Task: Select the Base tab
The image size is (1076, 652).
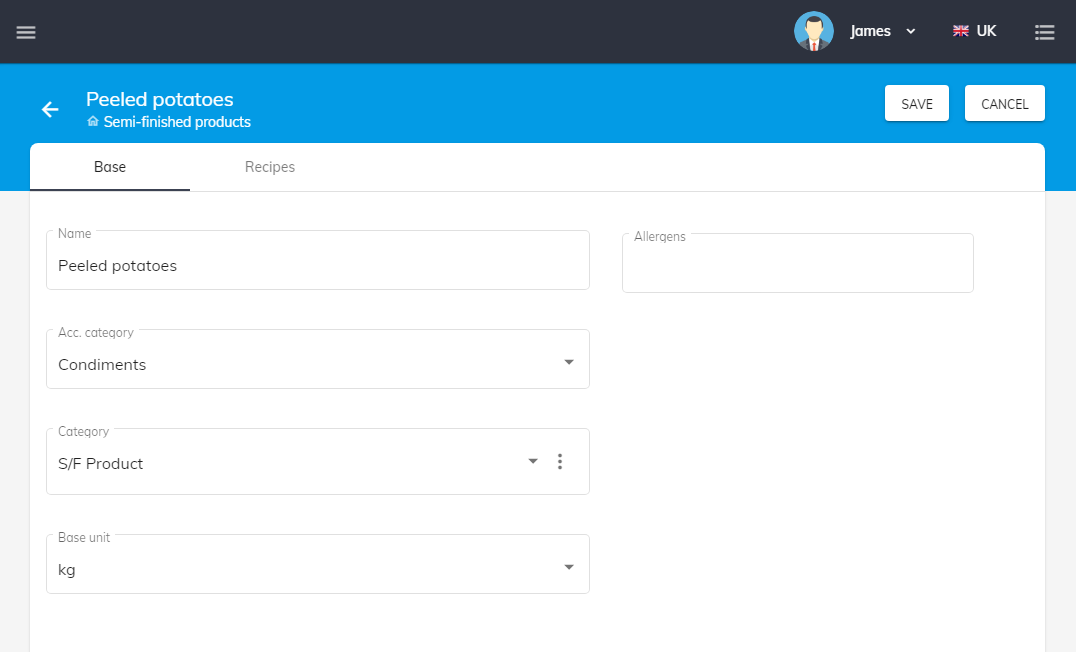Action: click(110, 167)
